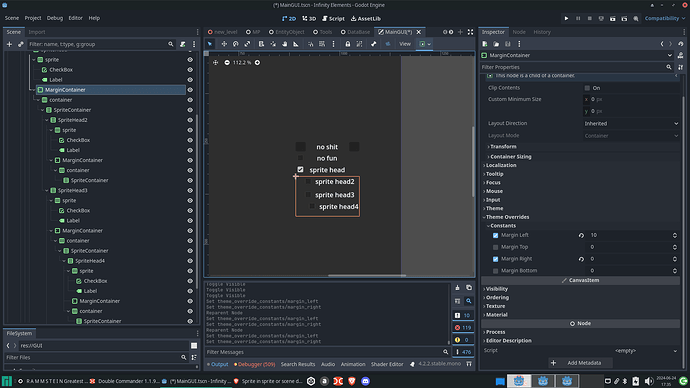
Task: Open Brave browser from the taskbar
Action: click(x=352, y=381)
